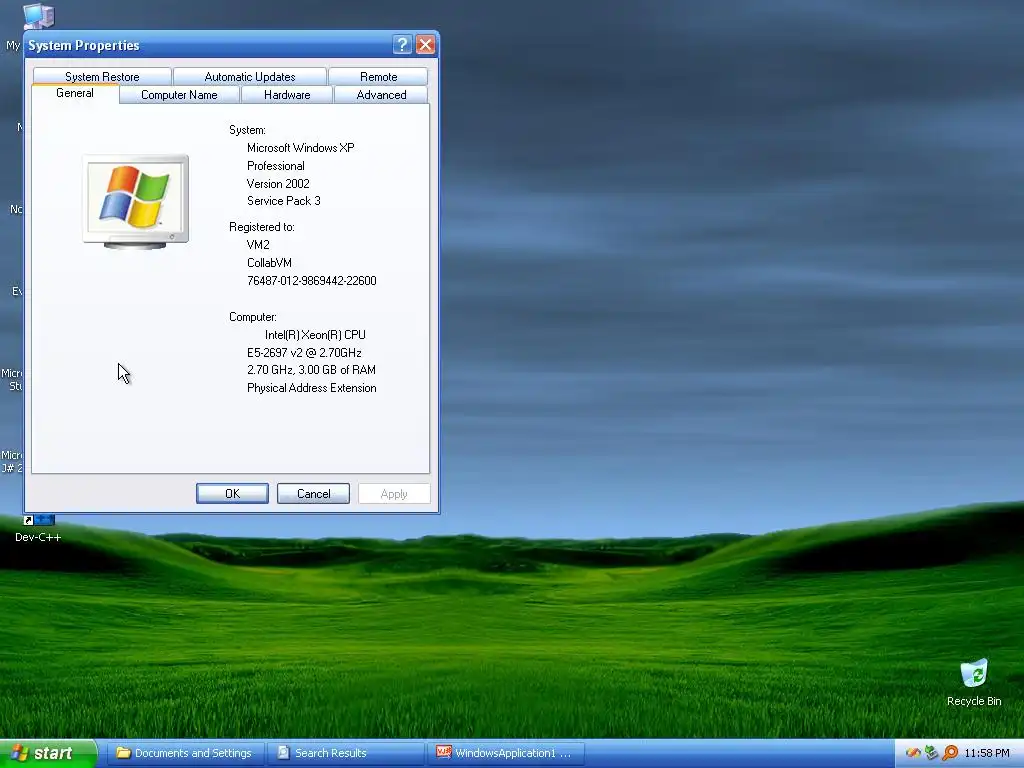Open the Start menu
The image size is (1024, 768).
coord(47,753)
